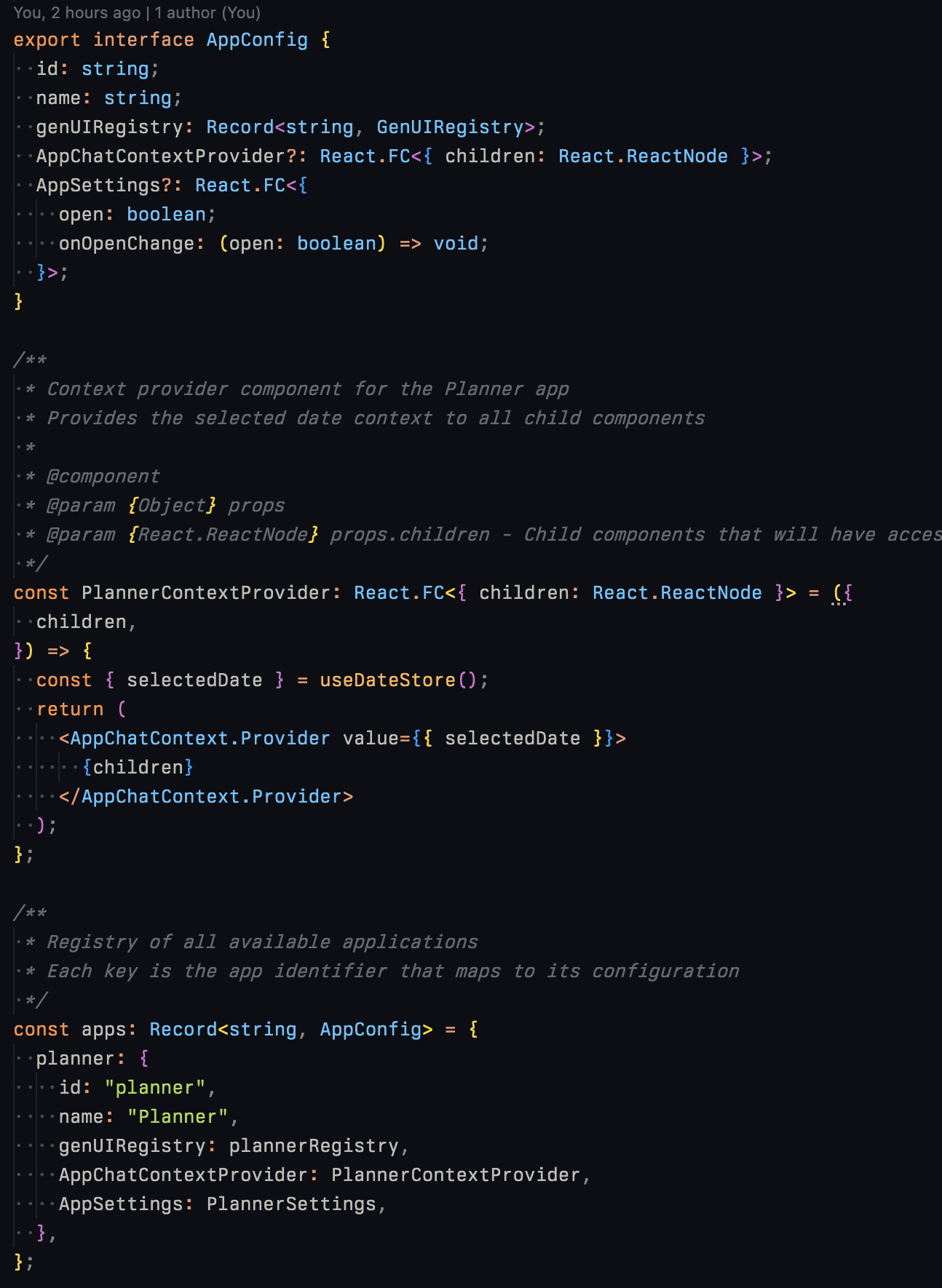Place cursor on the GenUIRegistry type name

450,127
